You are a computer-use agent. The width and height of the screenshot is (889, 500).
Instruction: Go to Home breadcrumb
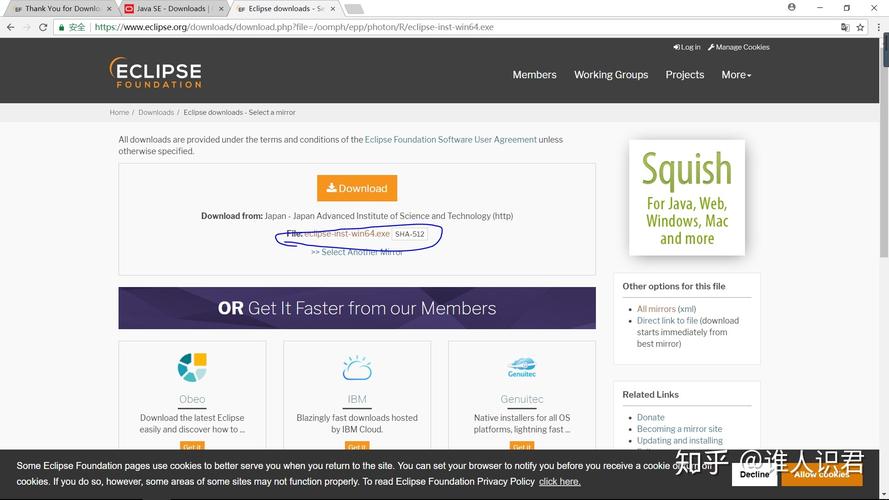pyautogui.click(x=119, y=112)
